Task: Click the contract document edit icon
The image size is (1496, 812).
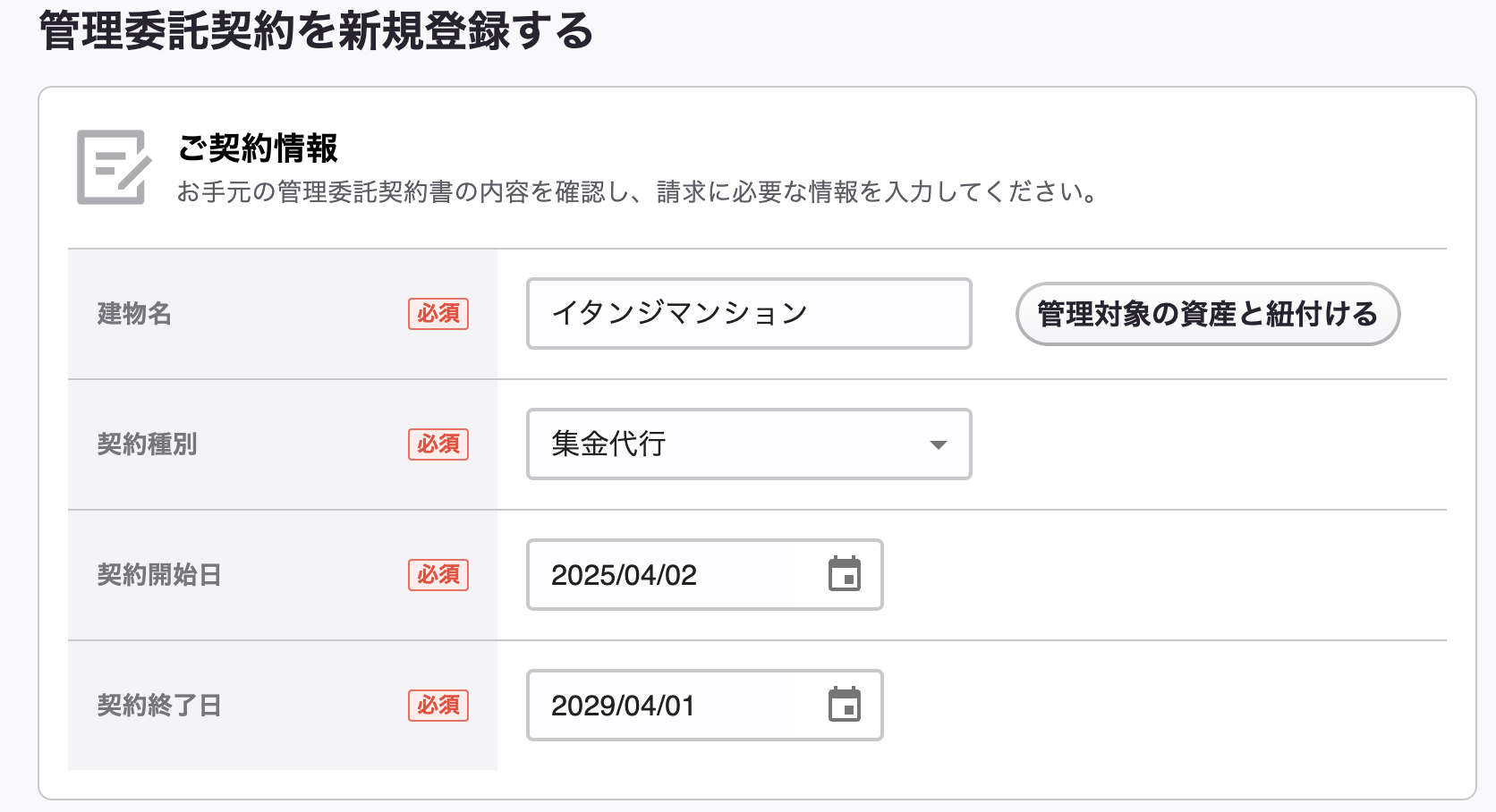Action: click(114, 167)
